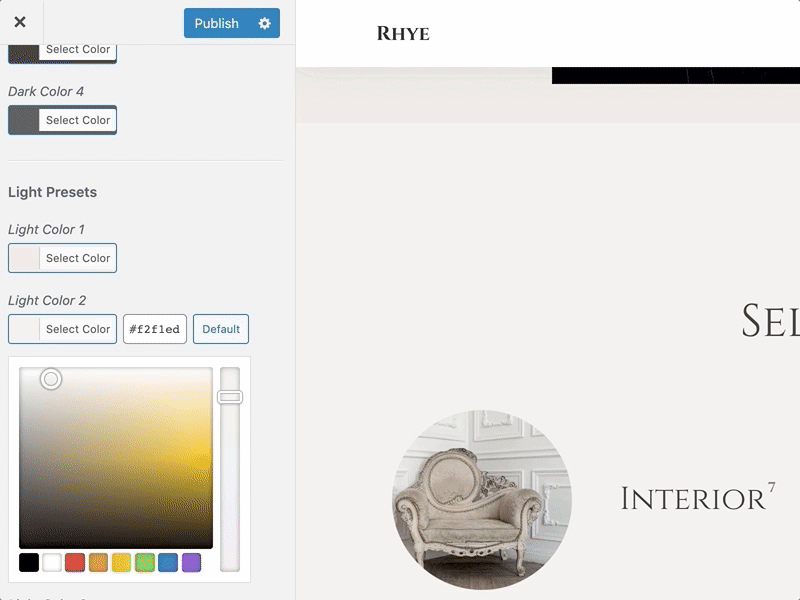Select the yellow palette swatch
Screen dimensions: 800x600
pos(121,562)
